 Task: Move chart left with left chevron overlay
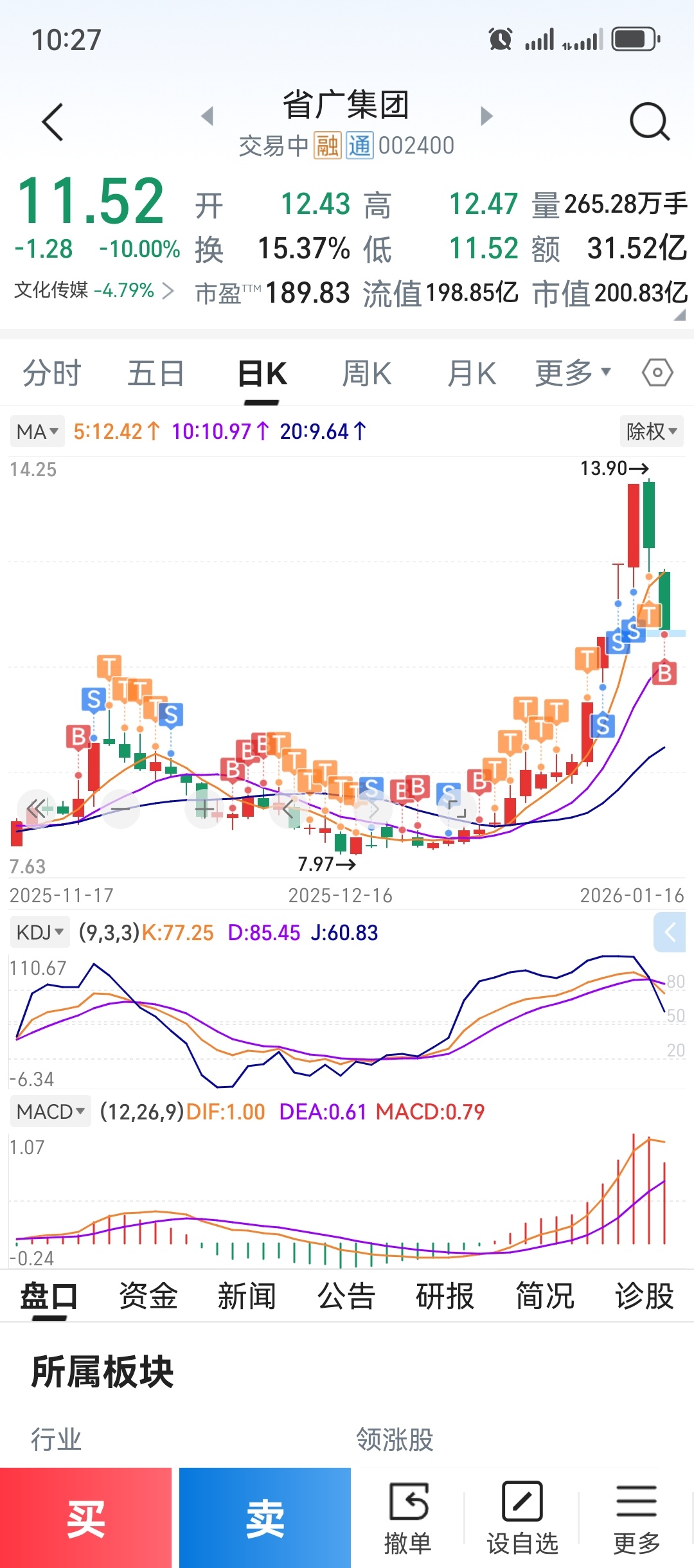point(289,808)
